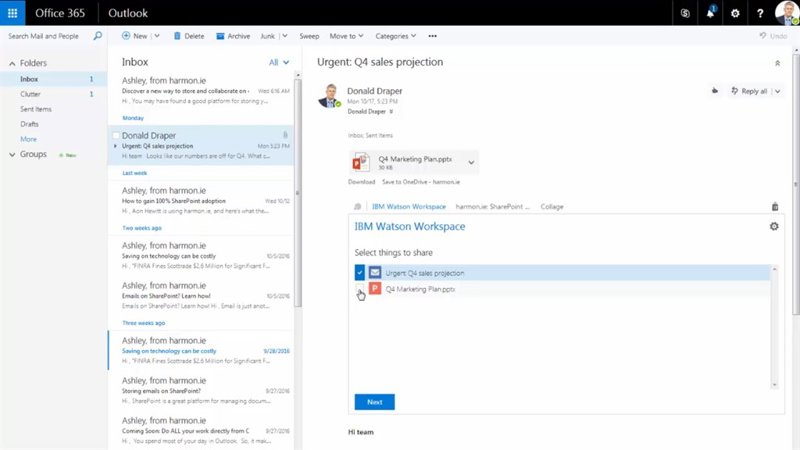
Task: Expand the Q4 Marketing Plan attachment menu
Action: coord(471,162)
